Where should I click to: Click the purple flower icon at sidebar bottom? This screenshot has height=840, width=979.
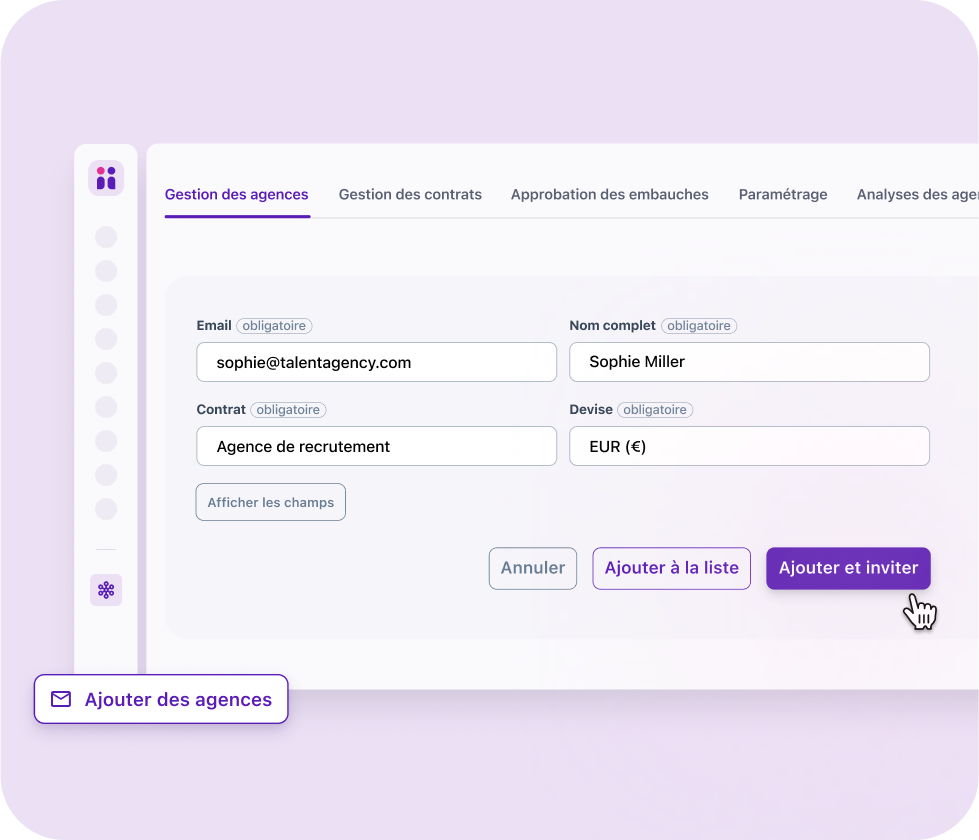tap(105, 590)
